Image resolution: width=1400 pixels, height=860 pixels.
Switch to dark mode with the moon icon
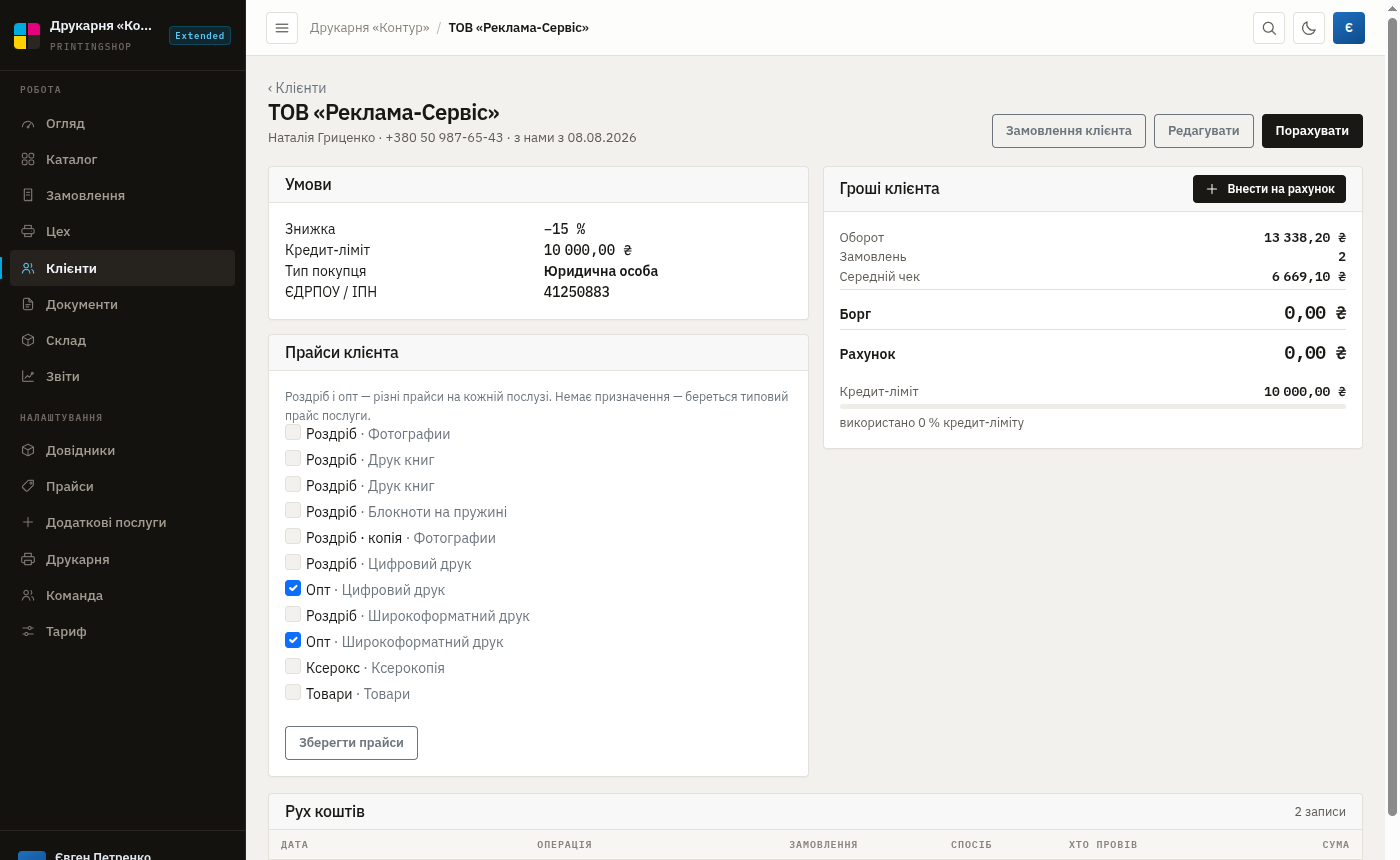click(1309, 28)
